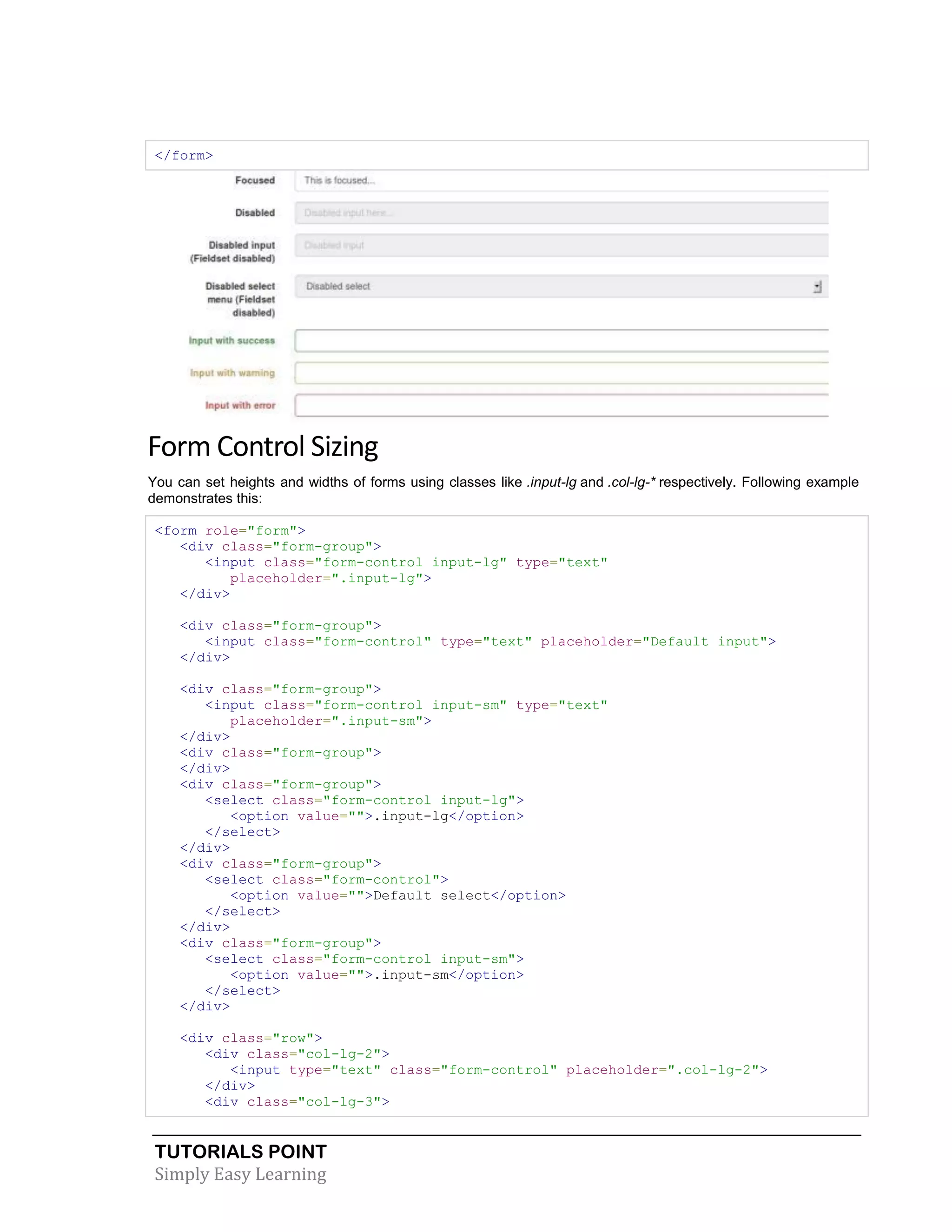This screenshot has height=1232, width=952.
Task: Click the <div class="col-lg-3"> code line
Action: coord(297,1102)
